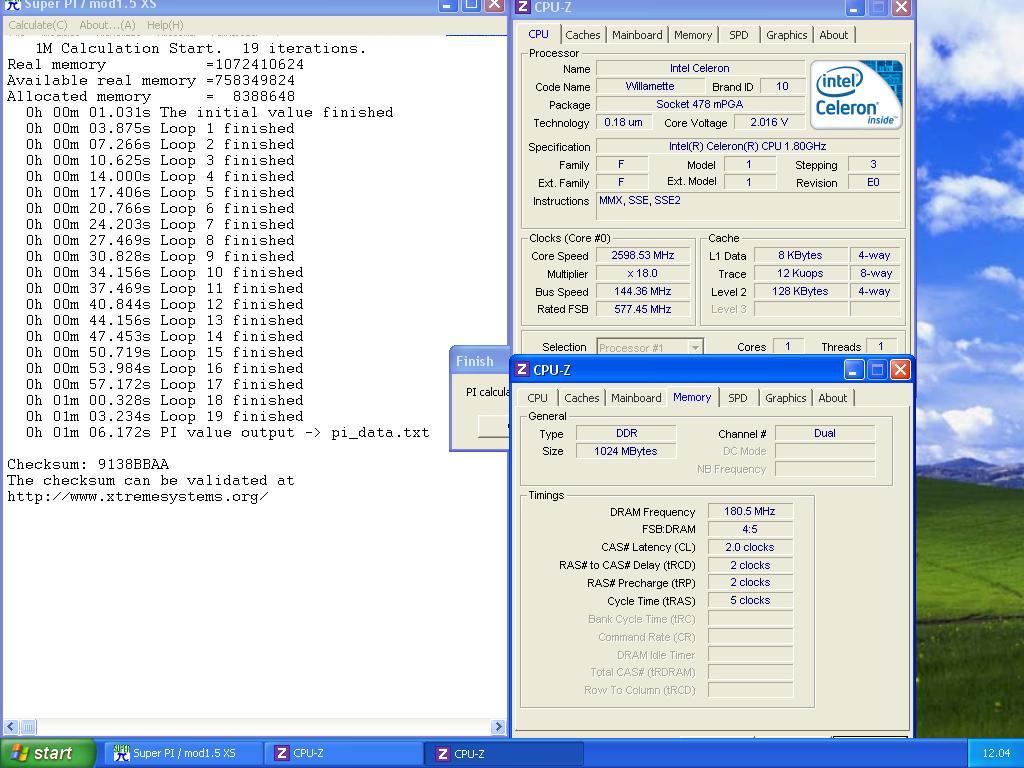The width and height of the screenshot is (1024, 768).
Task: Switch to the Caches tab in upper CPU-Z
Action: pyautogui.click(x=583, y=35)
